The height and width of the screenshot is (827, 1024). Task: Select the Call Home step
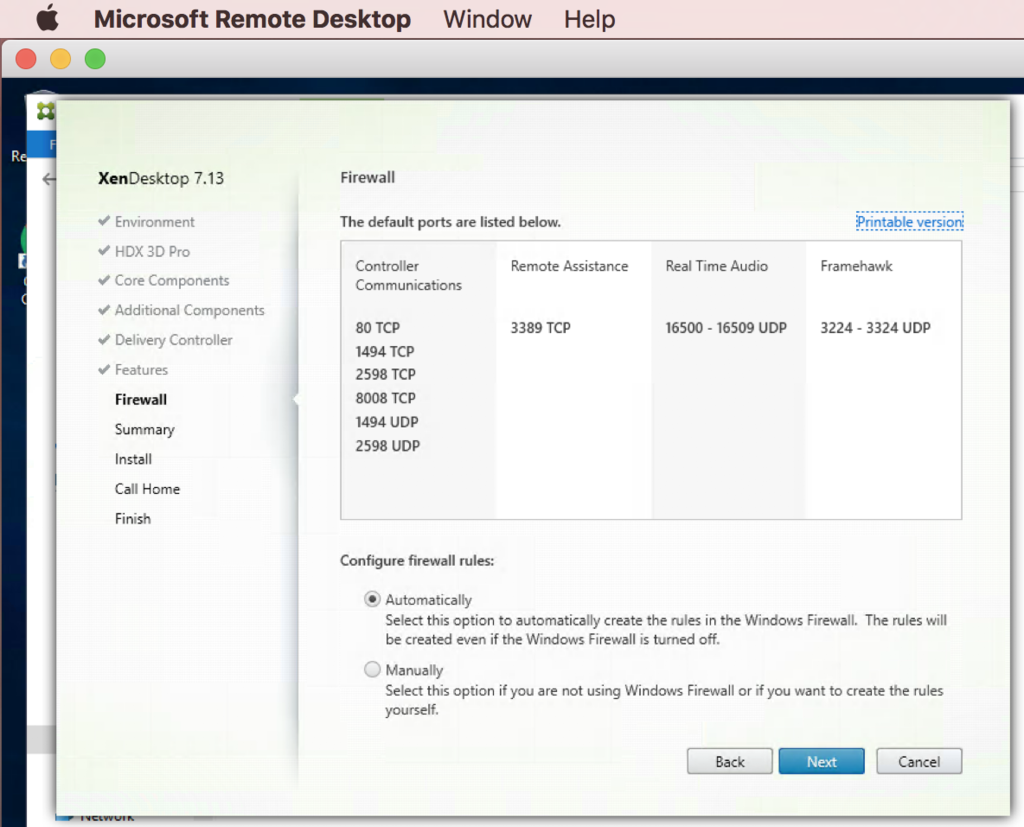pos(147,489)
